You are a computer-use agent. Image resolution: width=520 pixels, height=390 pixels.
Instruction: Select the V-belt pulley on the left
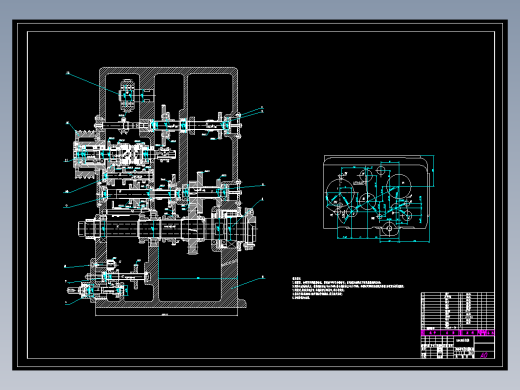85,154
